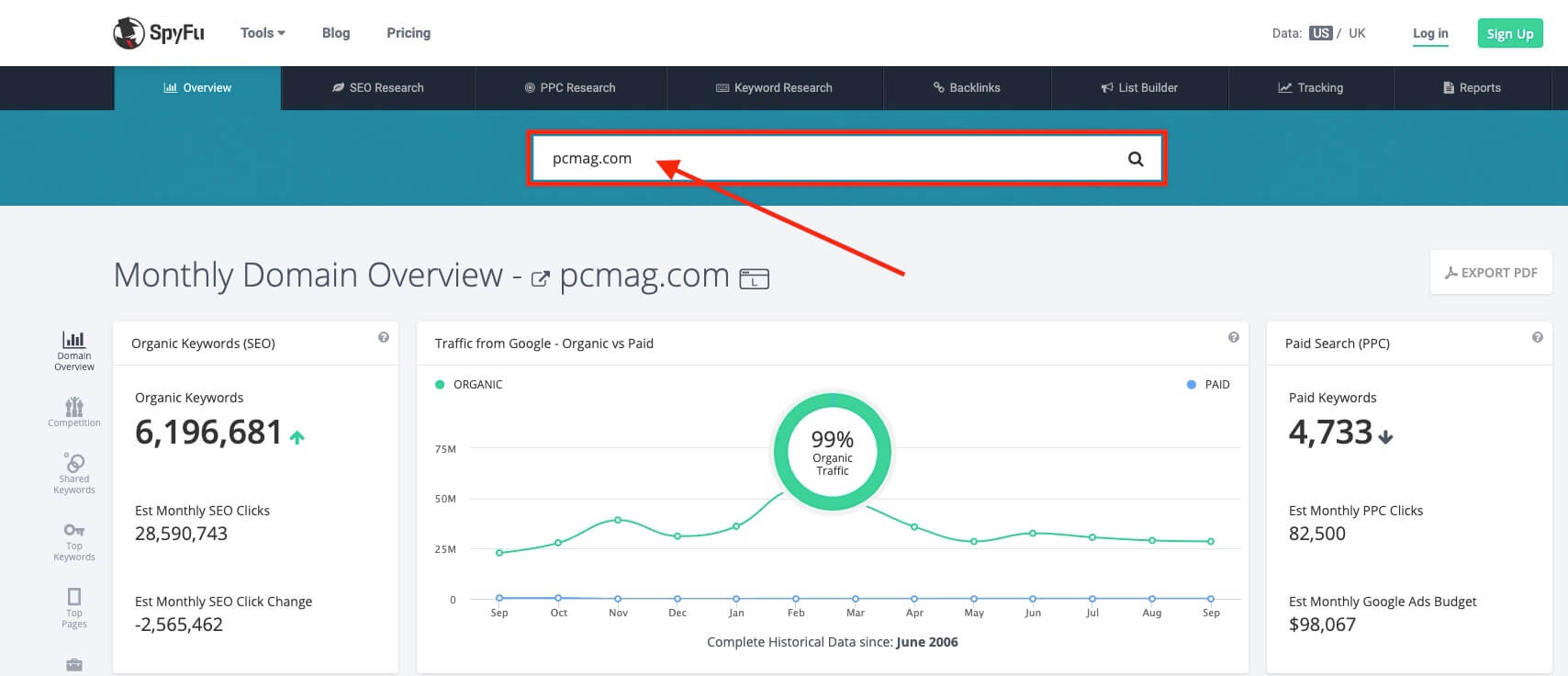Toggle the ORGANIC series in chart legend
Screen dimensions: 1568x676
pyautogui.click(x=469, y=385)
